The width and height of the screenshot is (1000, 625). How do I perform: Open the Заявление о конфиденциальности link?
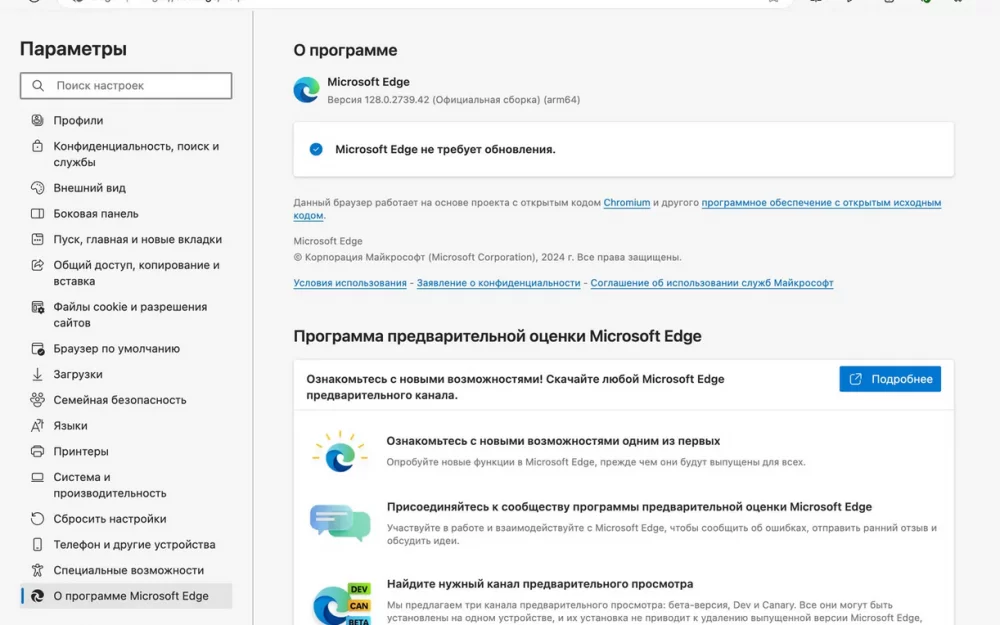click(498, 283)
